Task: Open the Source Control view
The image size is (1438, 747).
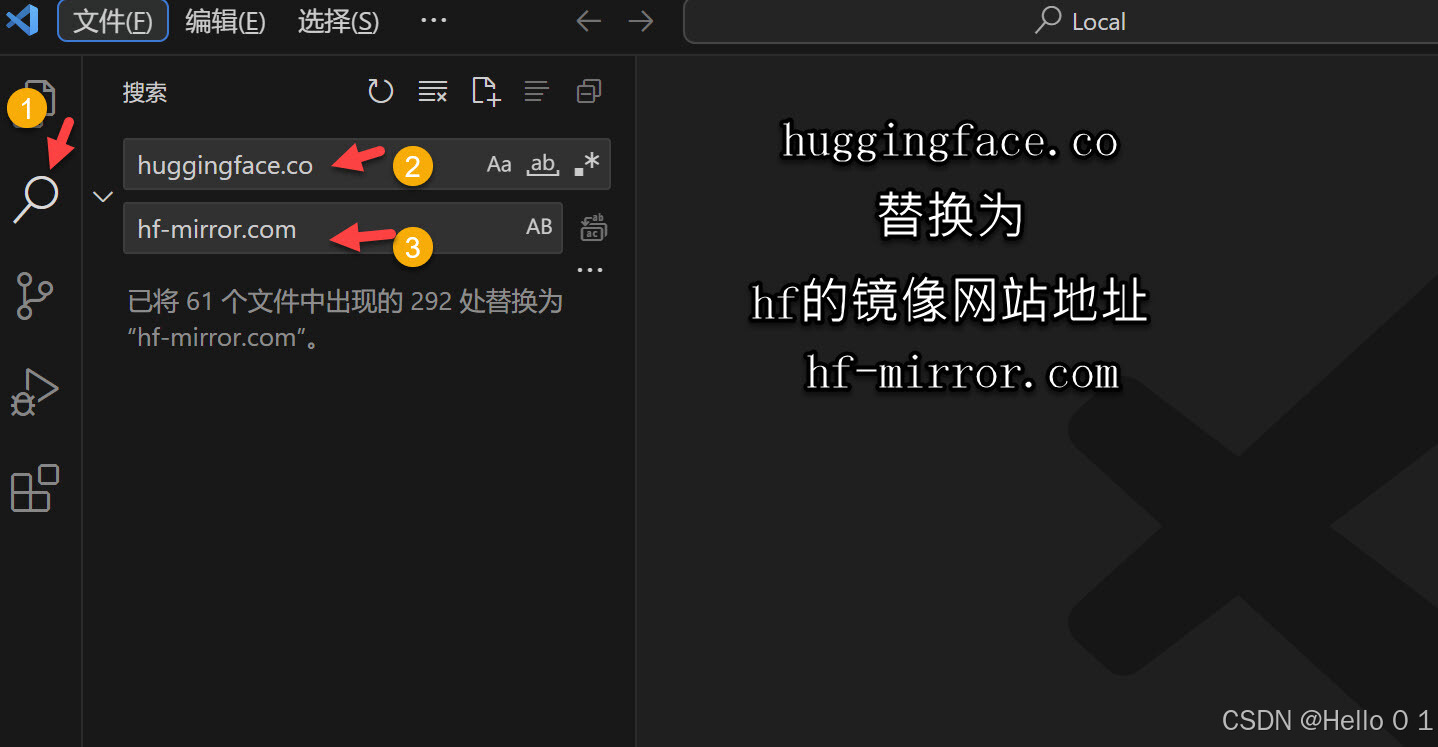Action: click(36, 294)
